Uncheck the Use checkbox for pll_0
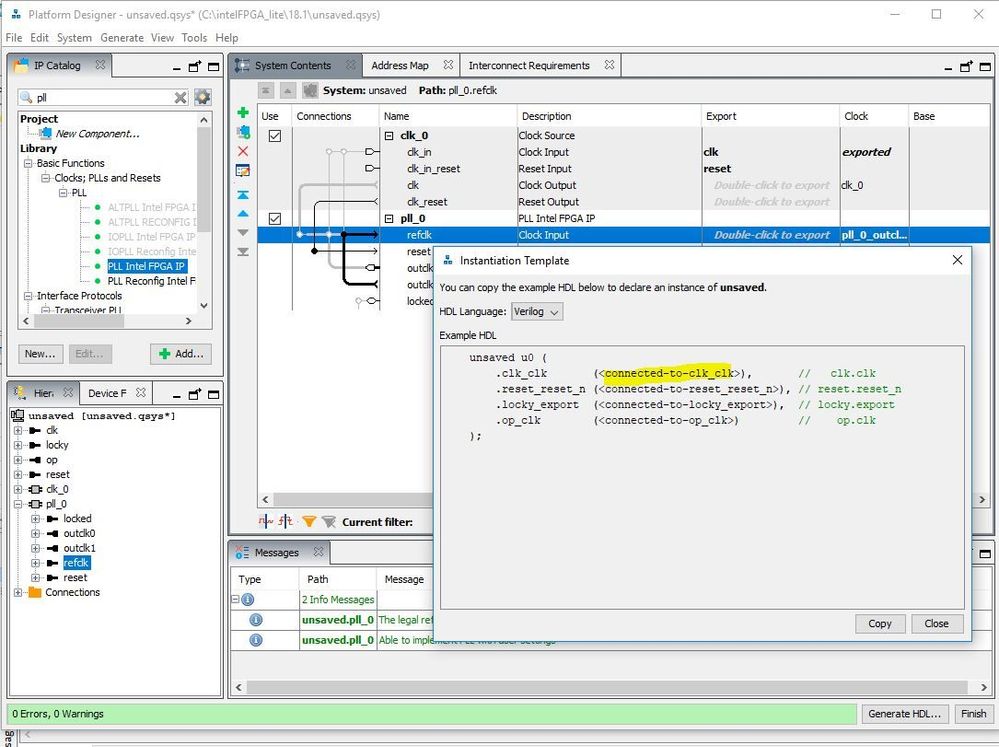Screen dimensions: 999x747 point(275,219)
